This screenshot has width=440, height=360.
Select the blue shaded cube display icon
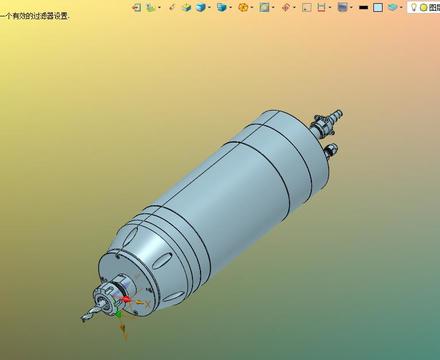[200, 7]
